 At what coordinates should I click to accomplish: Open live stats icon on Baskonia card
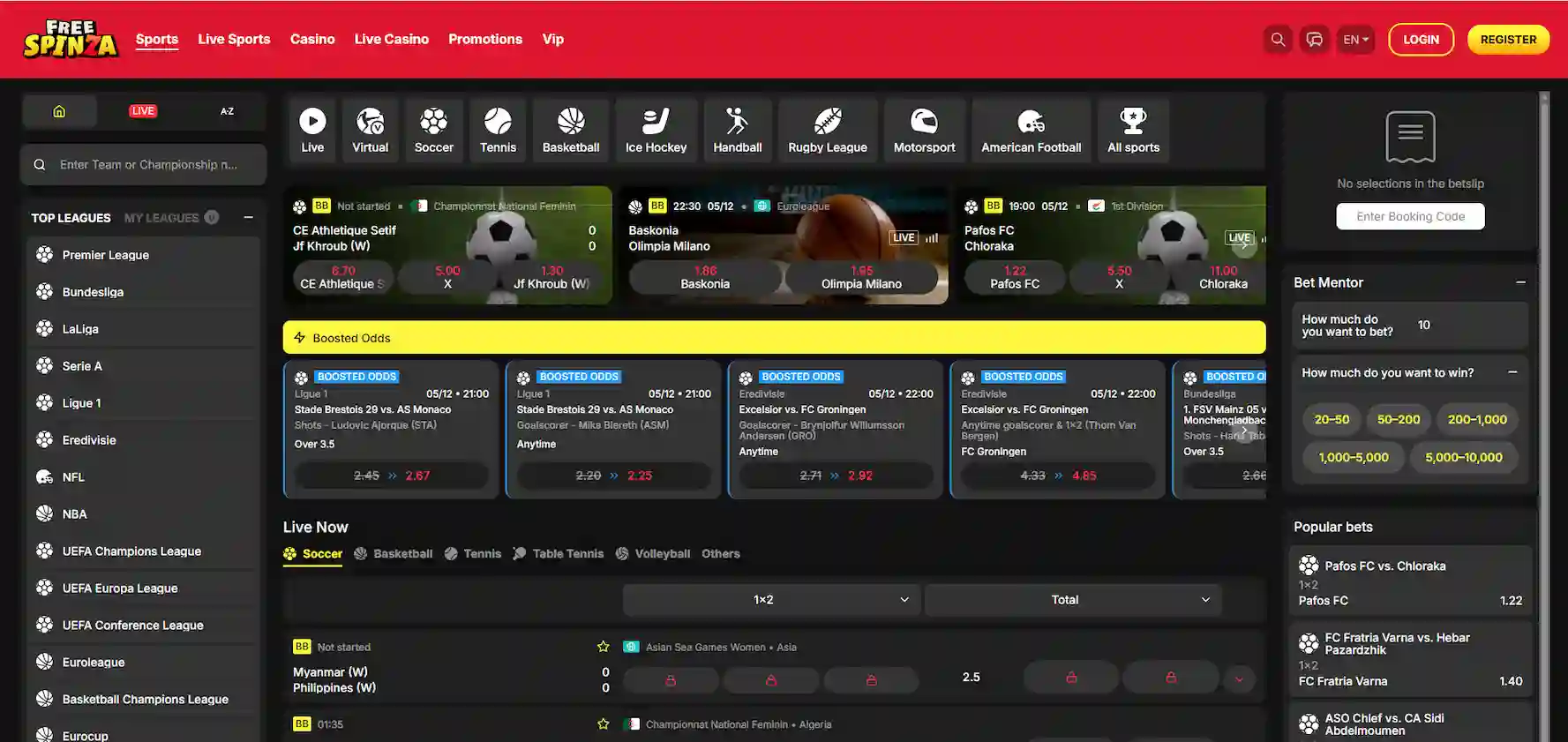932,237
